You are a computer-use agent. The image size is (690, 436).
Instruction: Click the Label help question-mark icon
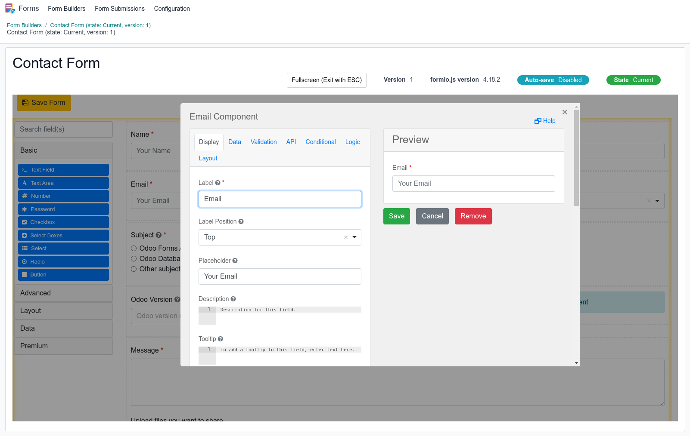point(217,183)
